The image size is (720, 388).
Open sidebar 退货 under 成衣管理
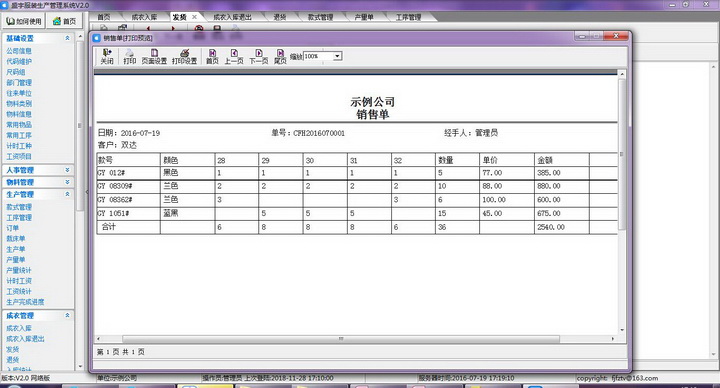tap(12, 360)
